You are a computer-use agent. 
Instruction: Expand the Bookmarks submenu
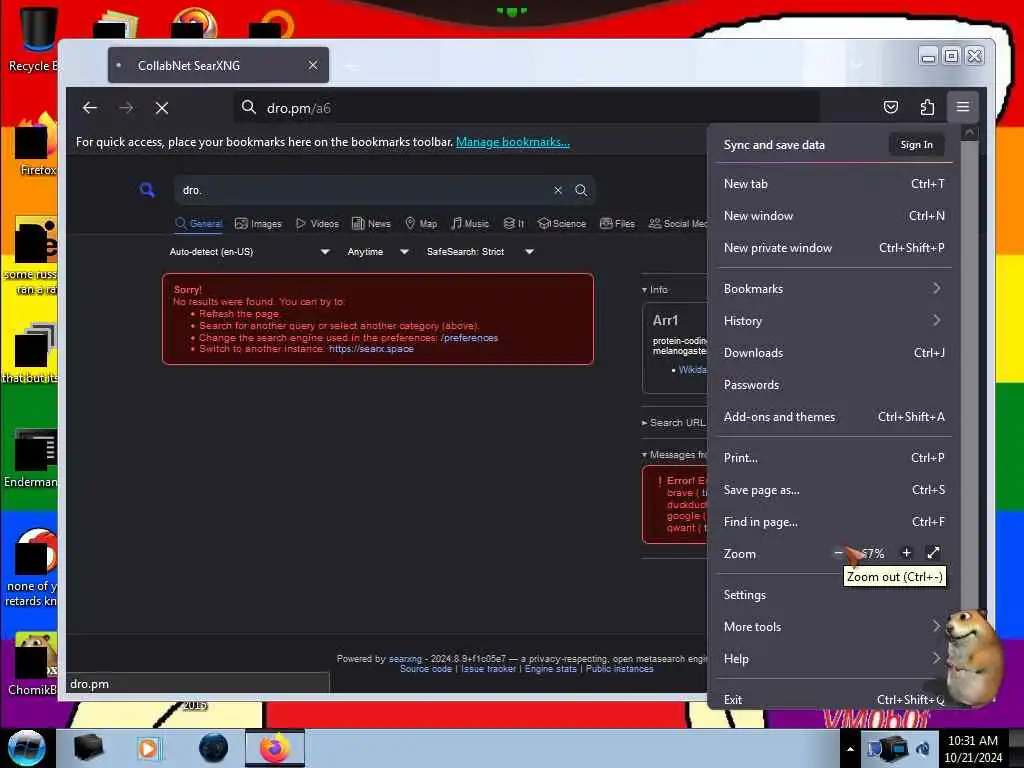833,289
